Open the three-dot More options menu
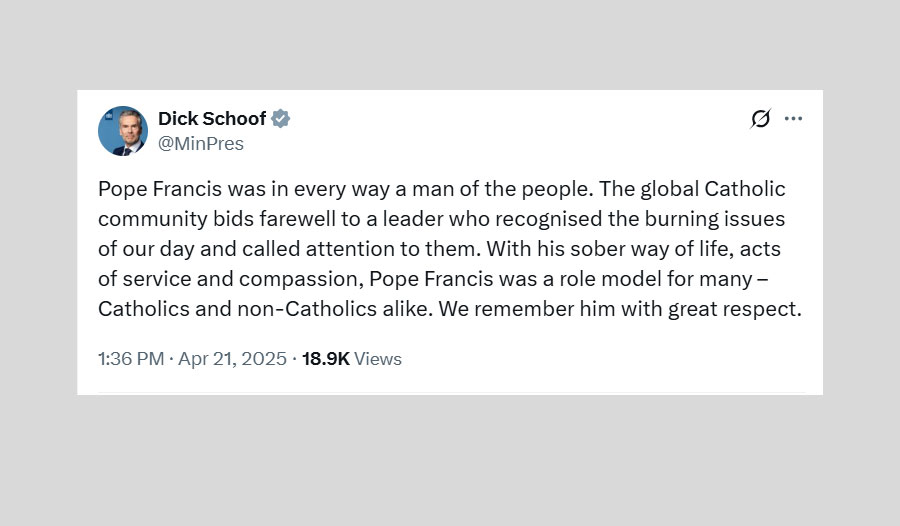 pos(793,119)
